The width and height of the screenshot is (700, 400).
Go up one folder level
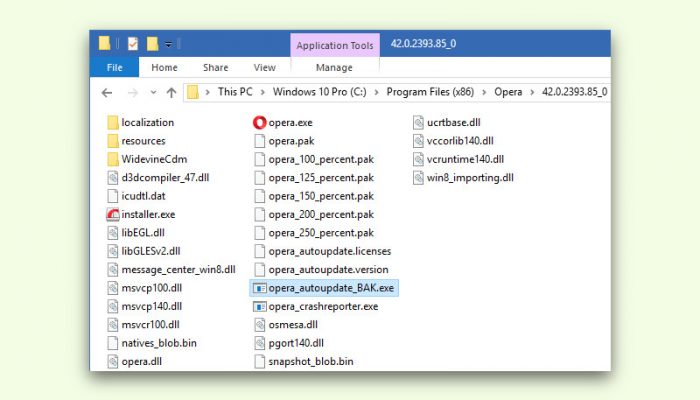(x=171, y=92)
